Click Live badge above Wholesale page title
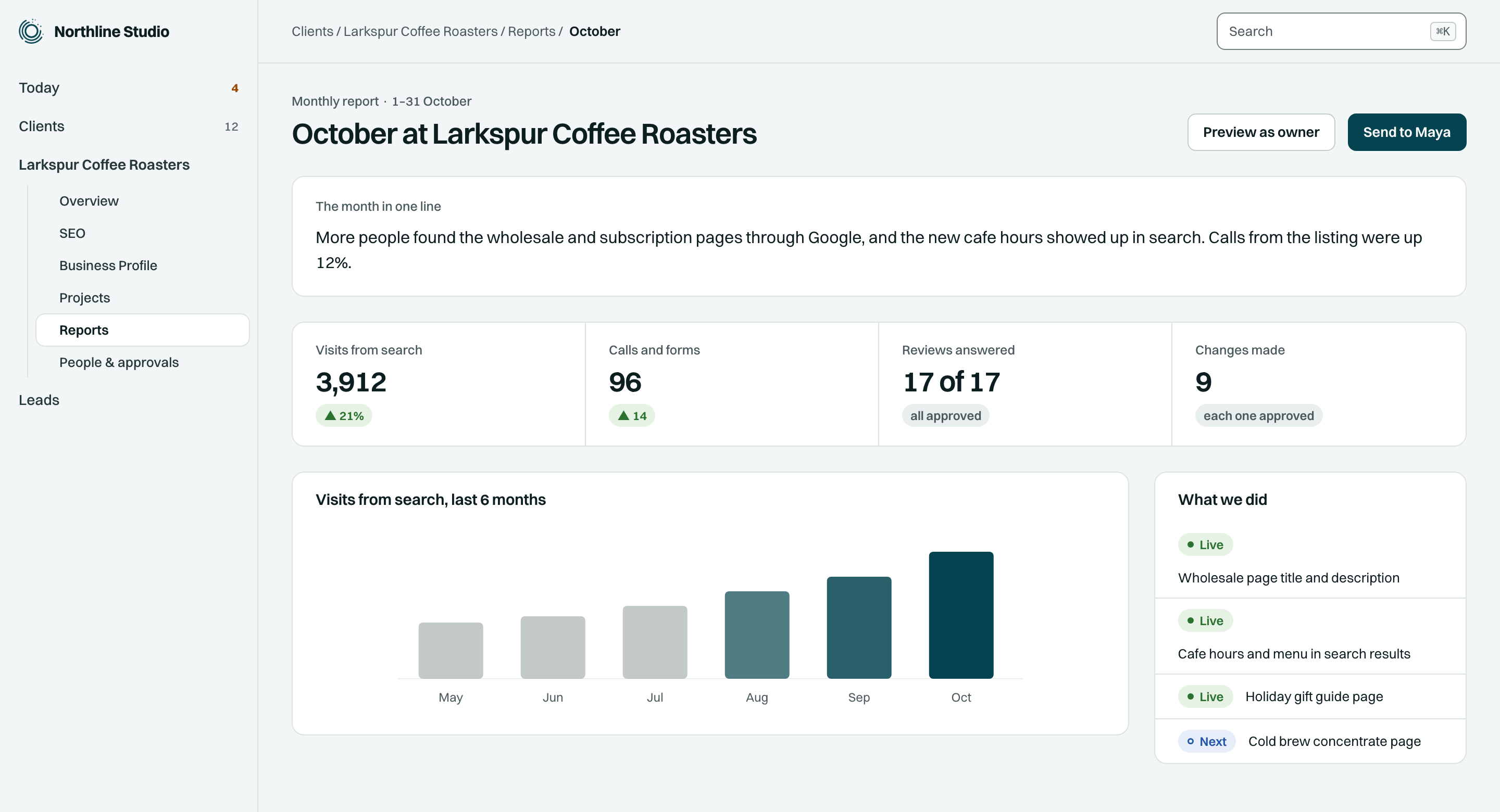This screenshot has width=1500, height=812. pos(1205,545)
